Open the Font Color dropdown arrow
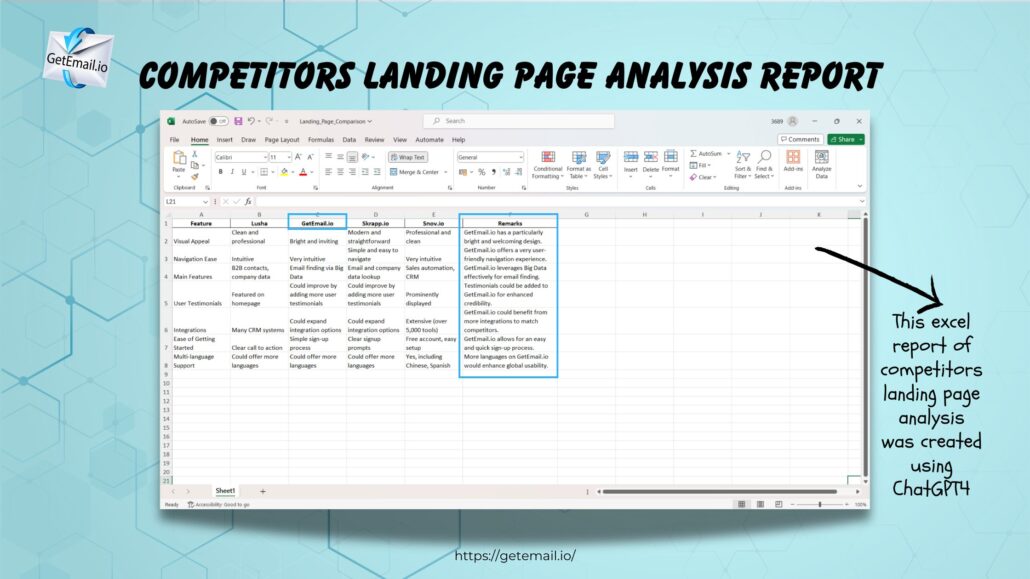Viewport: 1030px width, 579px height. (310, 172)
